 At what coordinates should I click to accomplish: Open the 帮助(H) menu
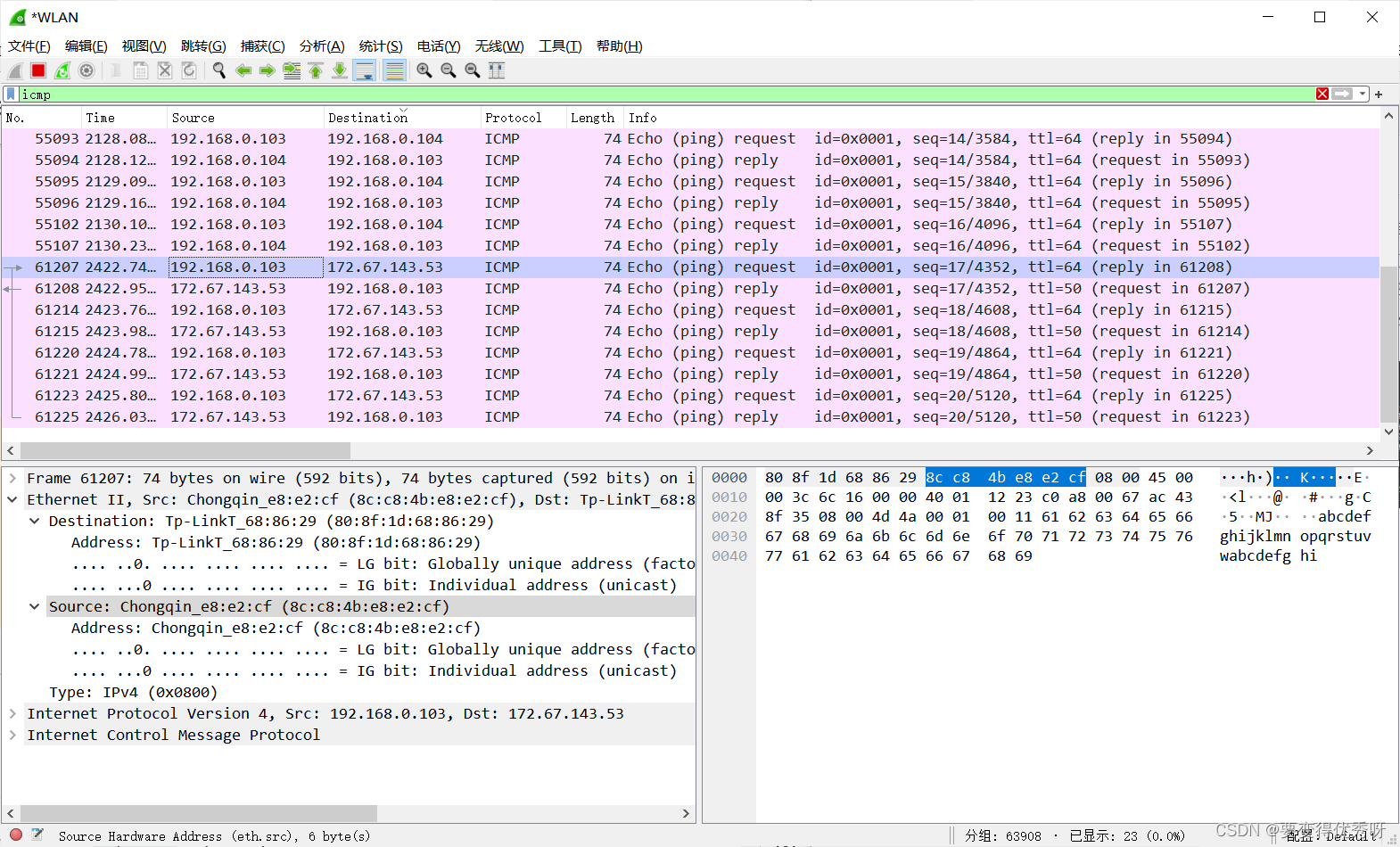tap(620, 46)
